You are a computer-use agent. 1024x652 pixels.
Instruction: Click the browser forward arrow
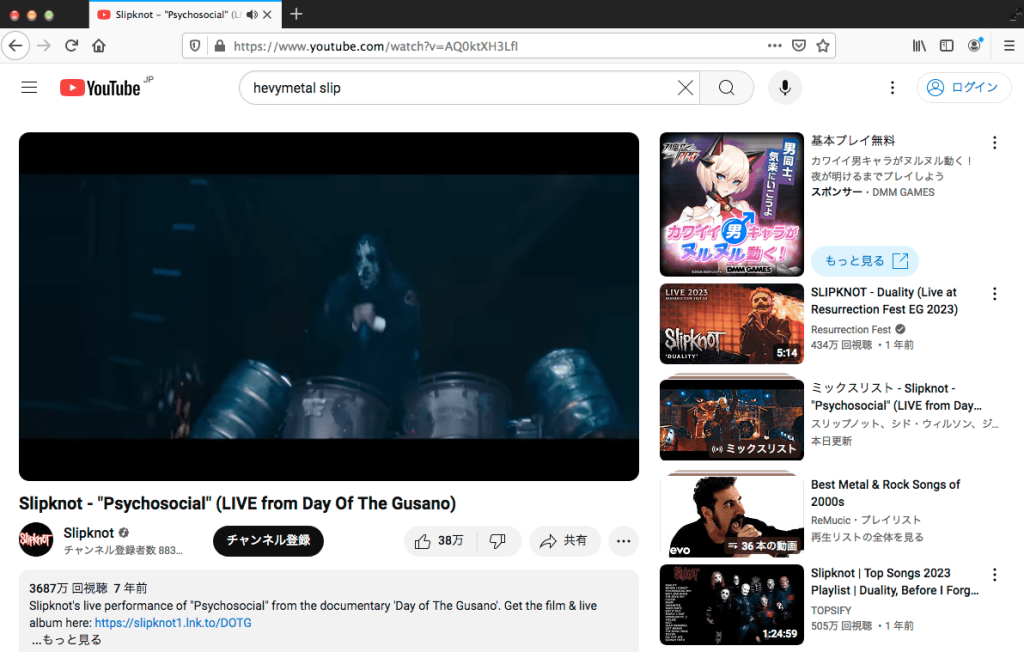click(x=44, y=46)
